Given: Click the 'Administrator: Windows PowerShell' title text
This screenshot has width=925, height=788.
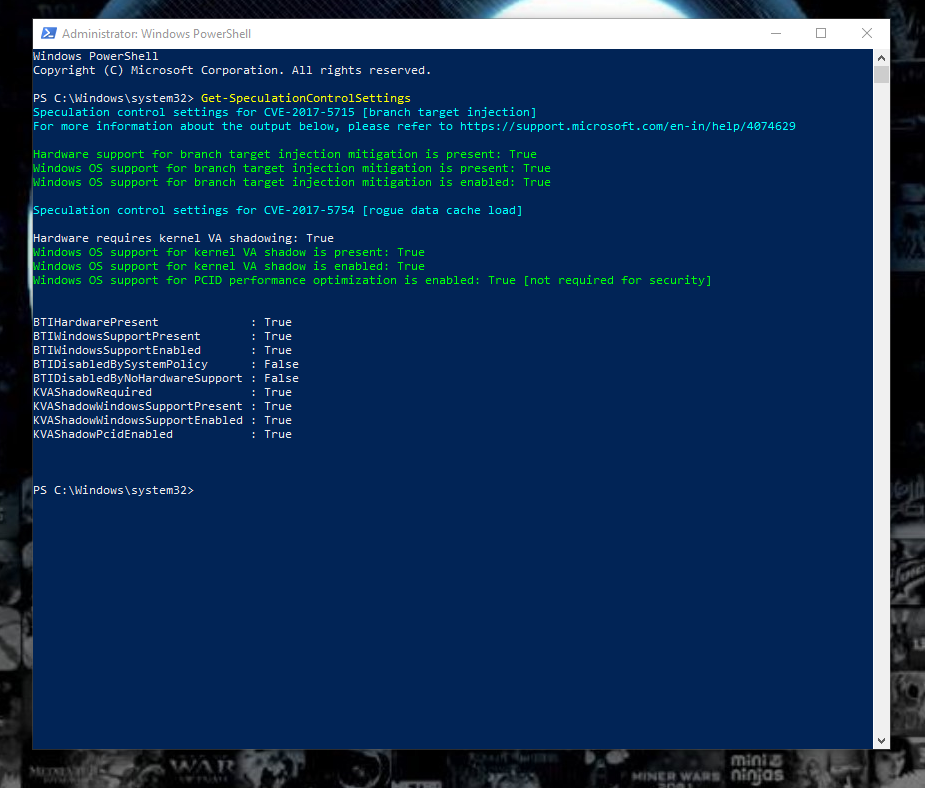Looking at the screenshot, I should point(156,34).
